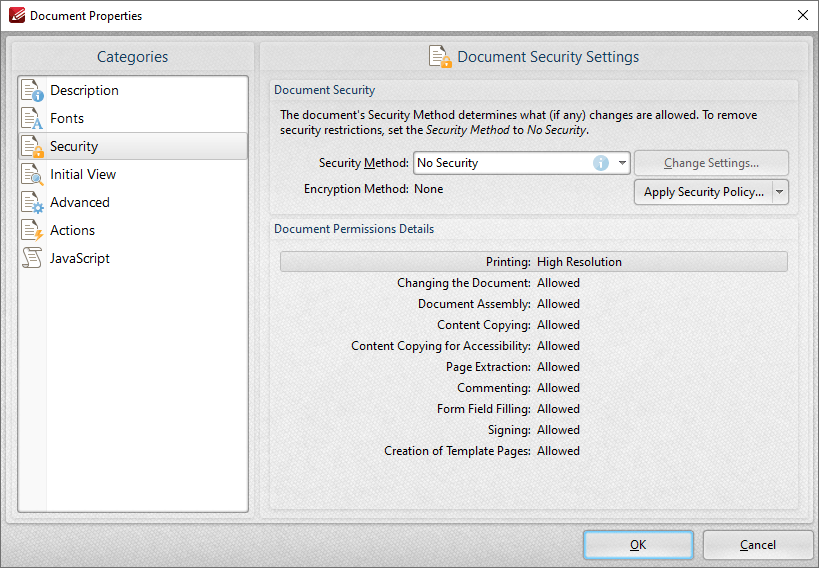Click the Page Extraction permission row
This screenshot has height=568, width=819.
click(x=534, y=367)
